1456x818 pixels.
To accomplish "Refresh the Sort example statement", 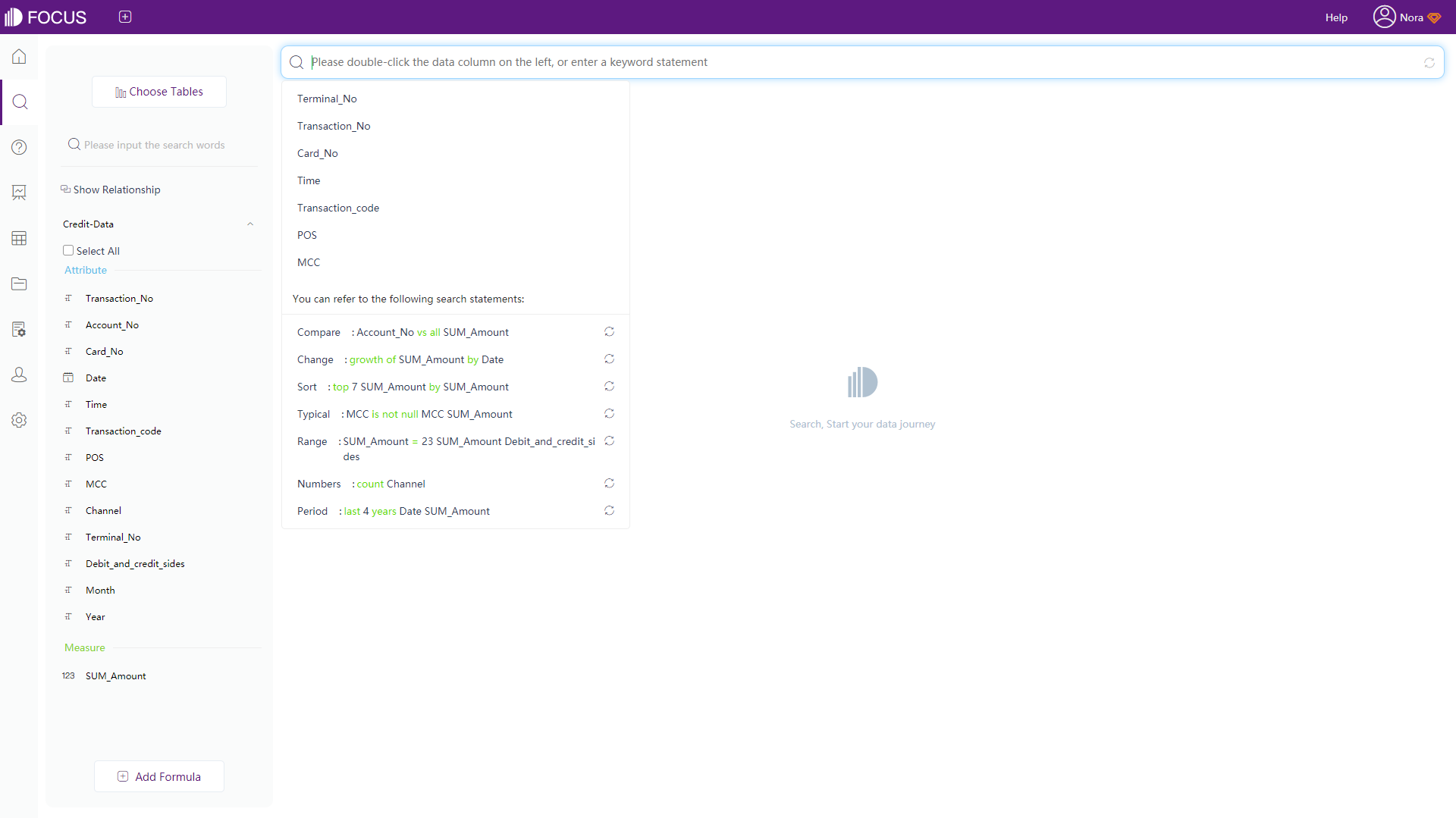I will [x=609, y=387].
